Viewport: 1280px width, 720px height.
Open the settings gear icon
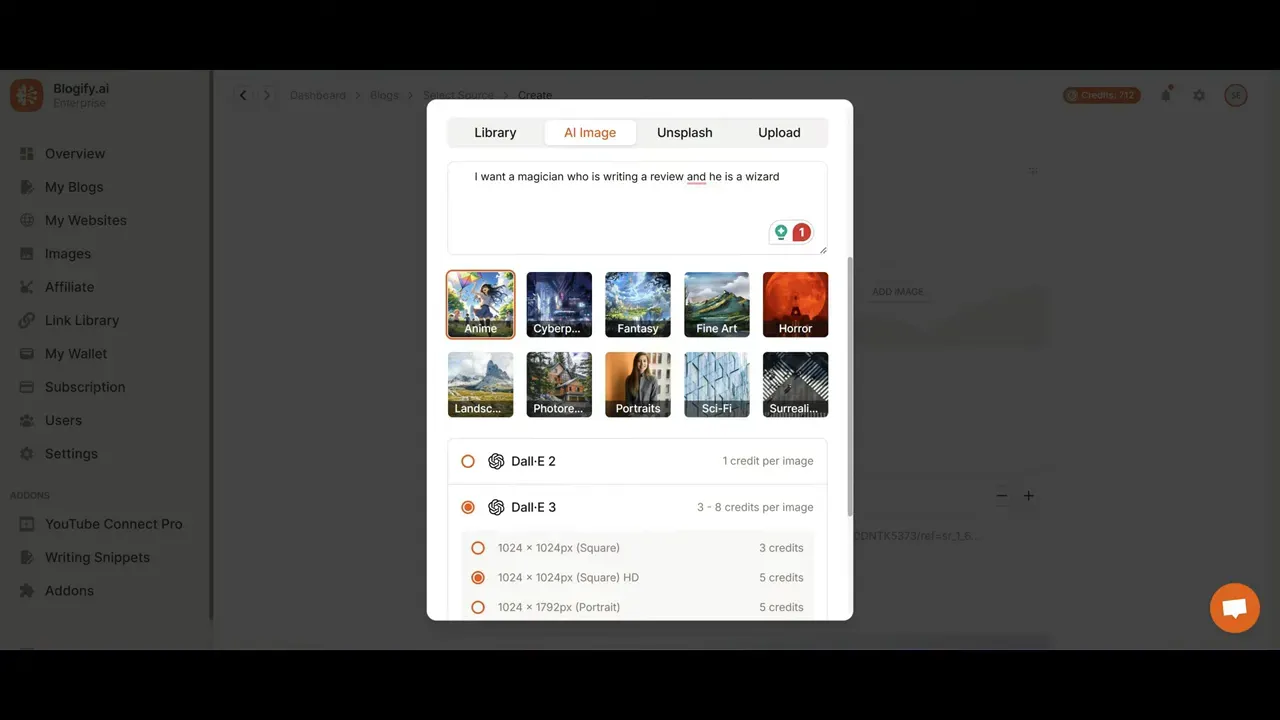1199,95
